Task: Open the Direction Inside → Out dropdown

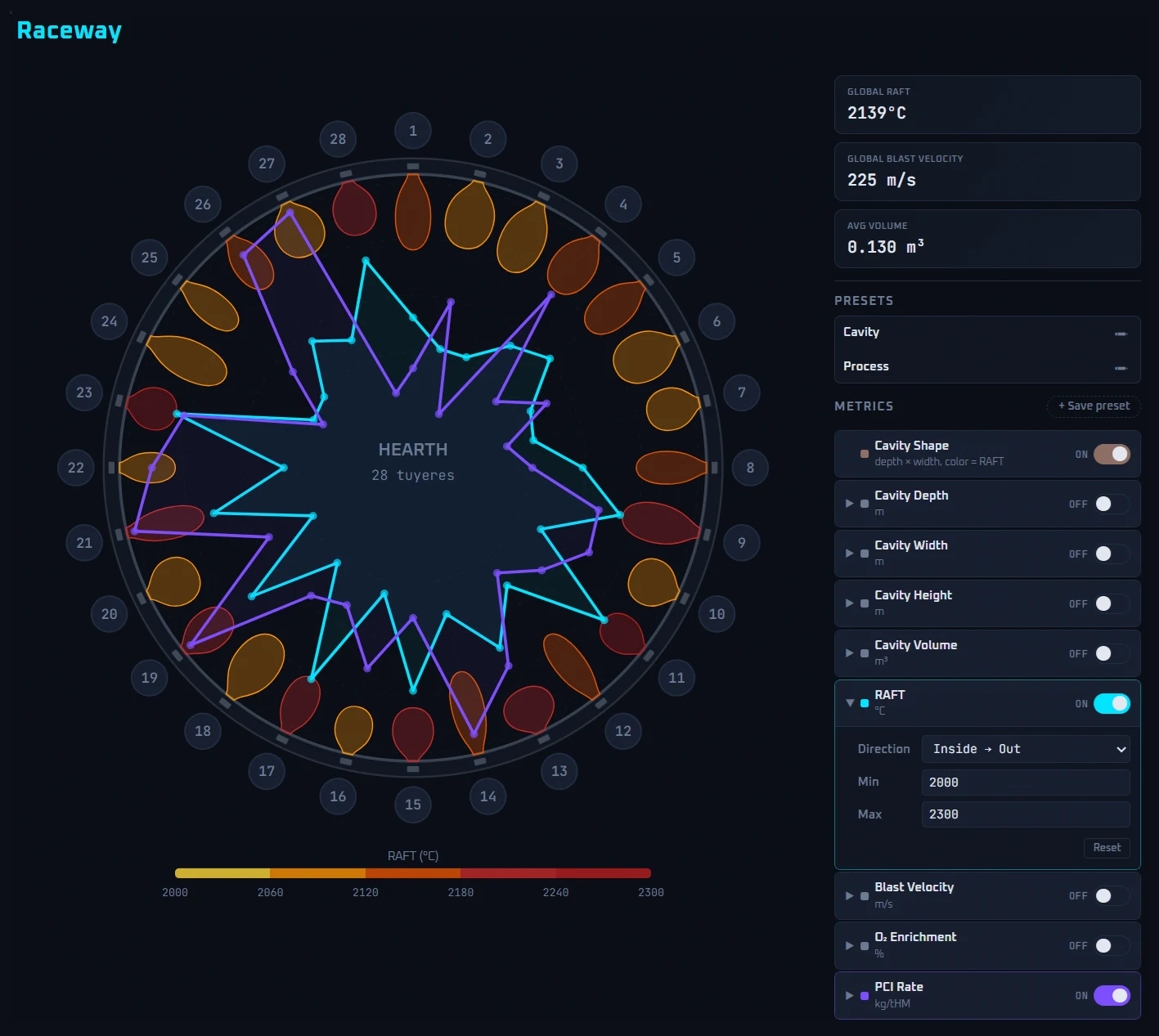Action: (1026, 748)
